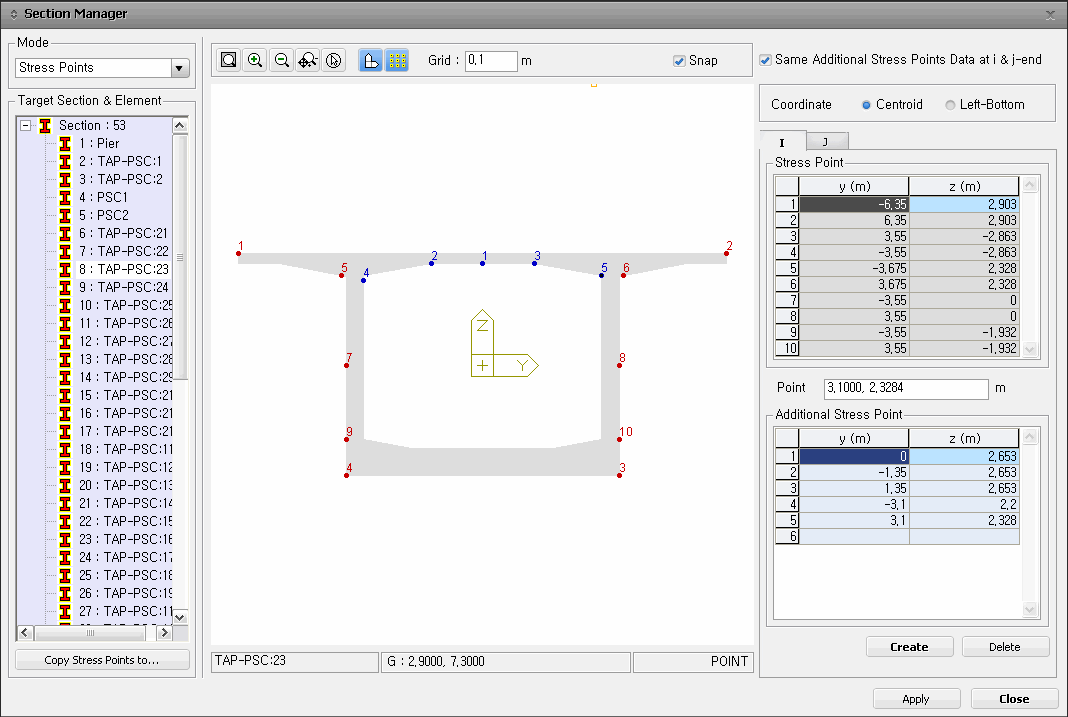Select the Centroid coordinate option
Screen dimensions: 1068x717
point(866,105)
